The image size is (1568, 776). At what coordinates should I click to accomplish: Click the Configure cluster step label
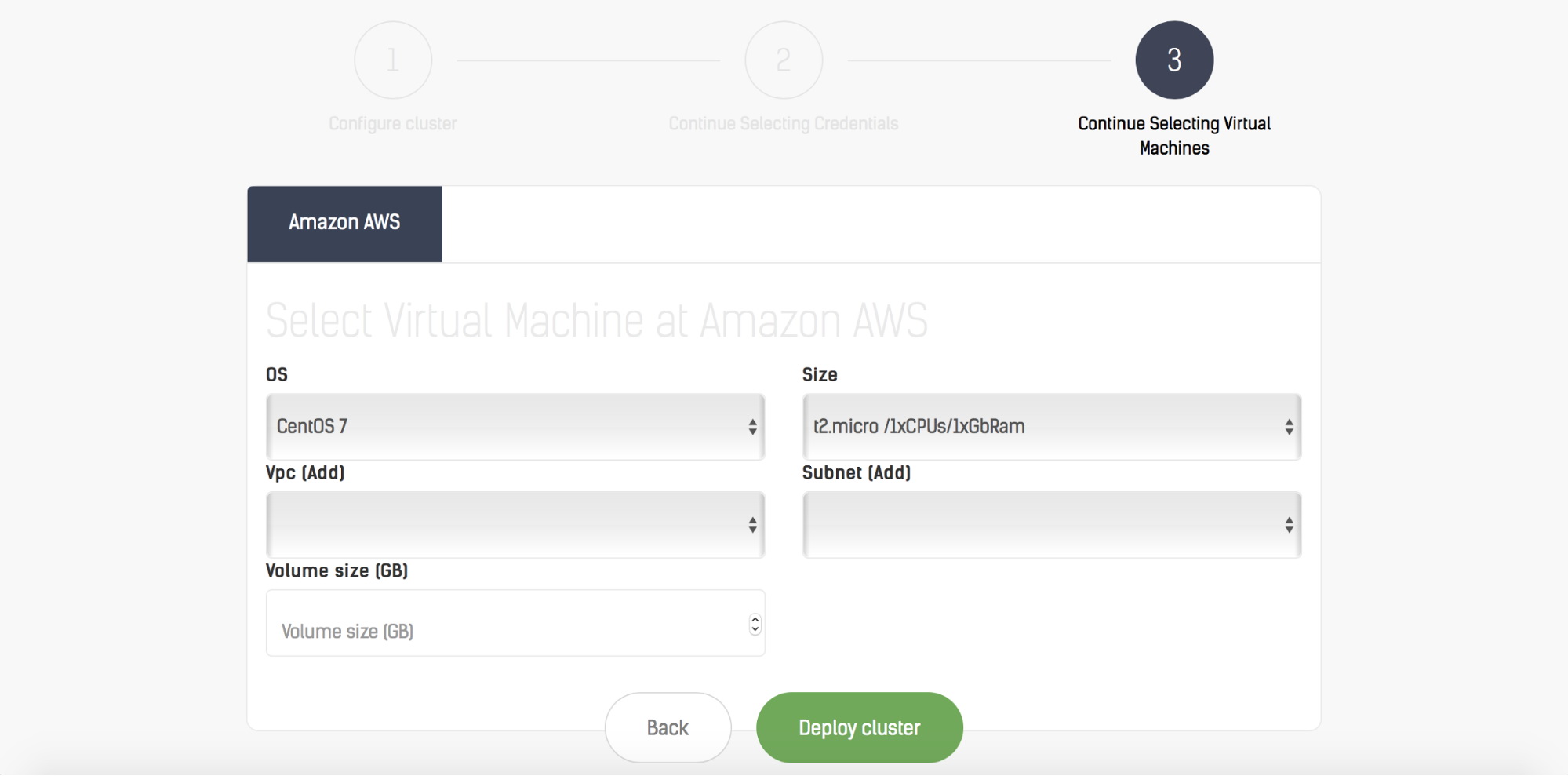(393, 123)
